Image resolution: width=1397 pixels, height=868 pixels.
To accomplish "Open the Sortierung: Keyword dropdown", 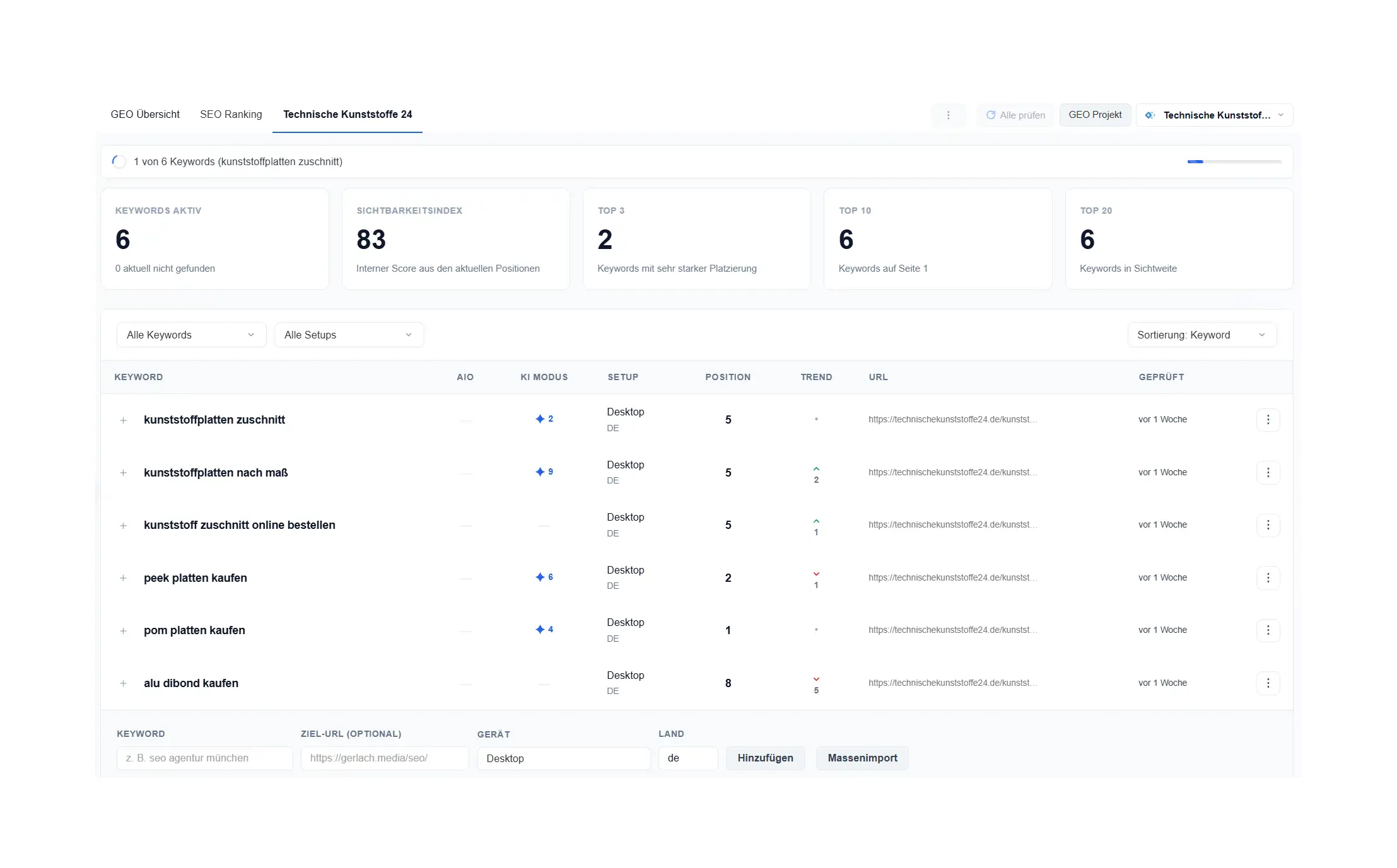I will coord(1201,335).
